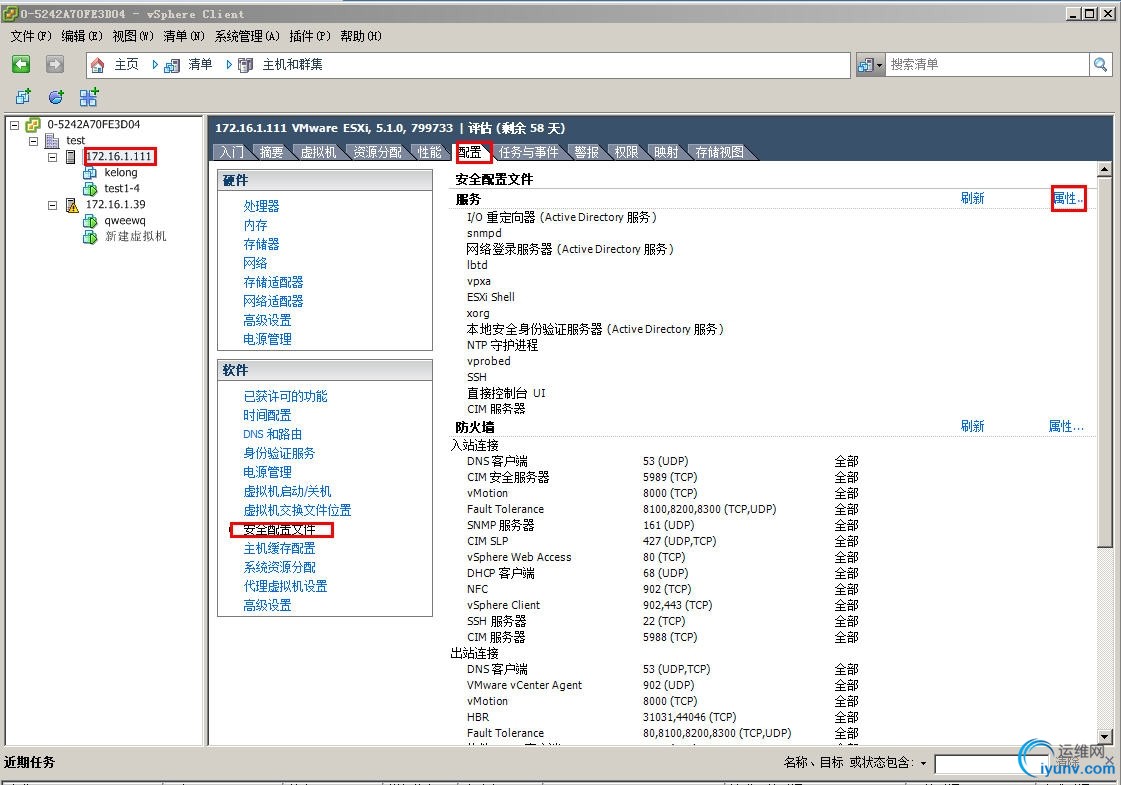Click the hosts and clusters breadcrumb icon
Viewport: 1121px width, 785px height.
click(245, 66)
